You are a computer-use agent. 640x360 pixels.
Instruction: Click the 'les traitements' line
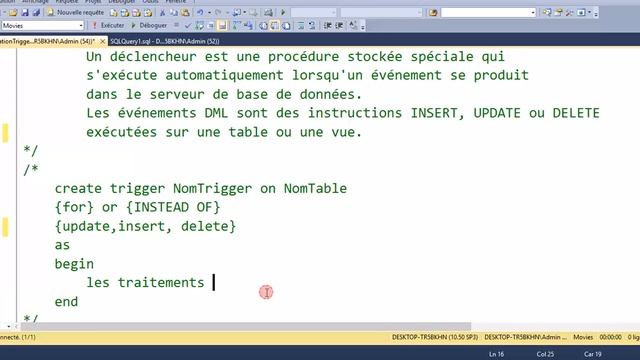tap(145, 282)
